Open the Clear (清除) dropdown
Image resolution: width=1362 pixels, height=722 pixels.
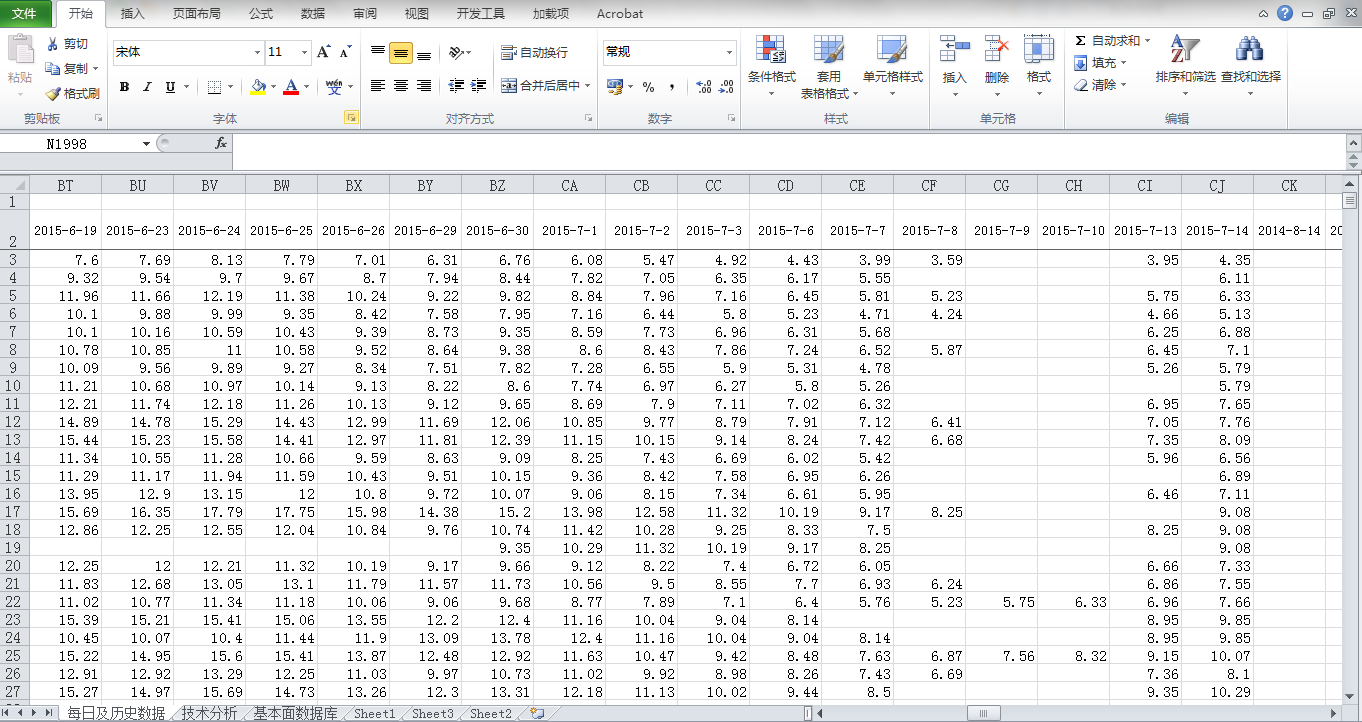tap(1100, 85)
